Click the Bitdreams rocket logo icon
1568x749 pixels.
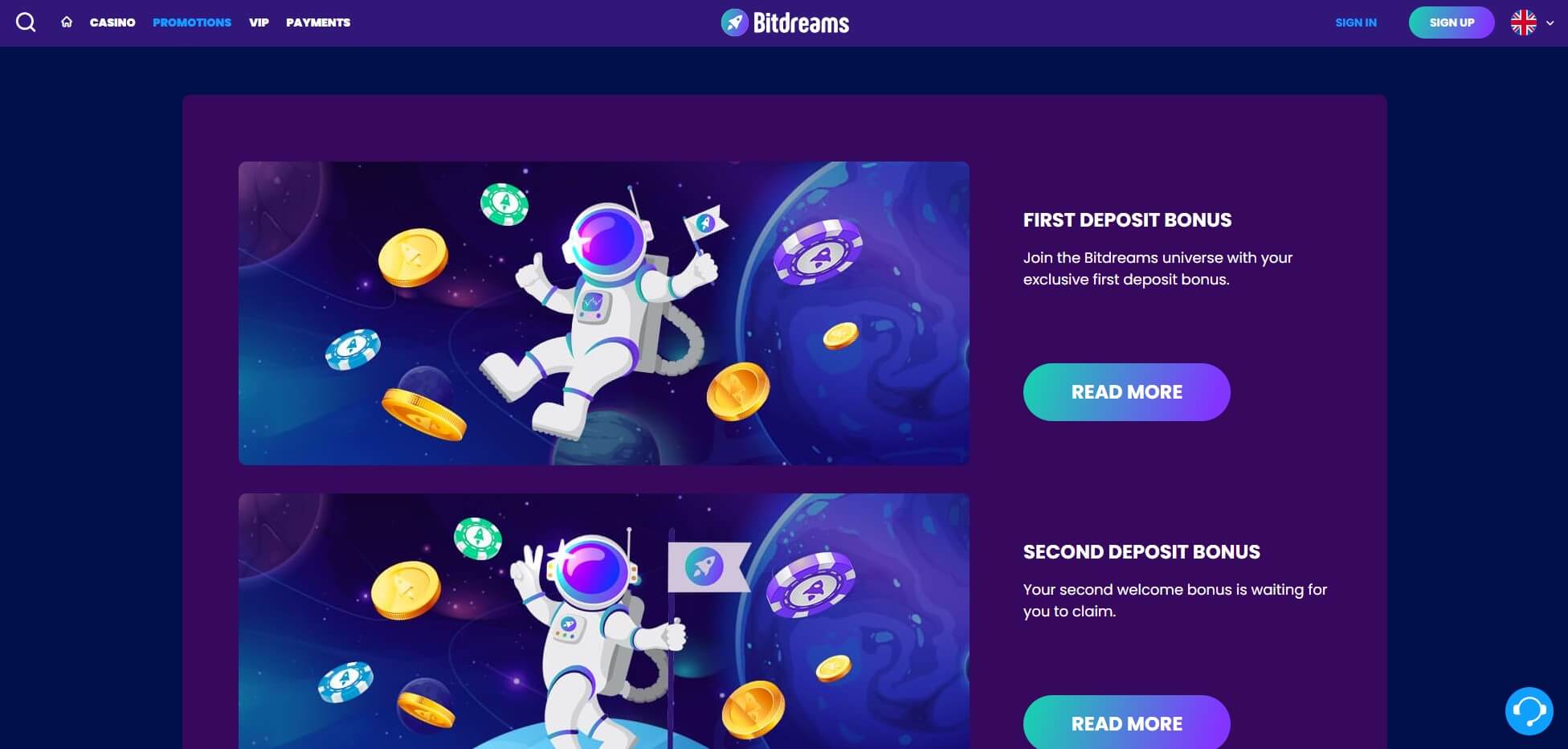tap(734, 23)
